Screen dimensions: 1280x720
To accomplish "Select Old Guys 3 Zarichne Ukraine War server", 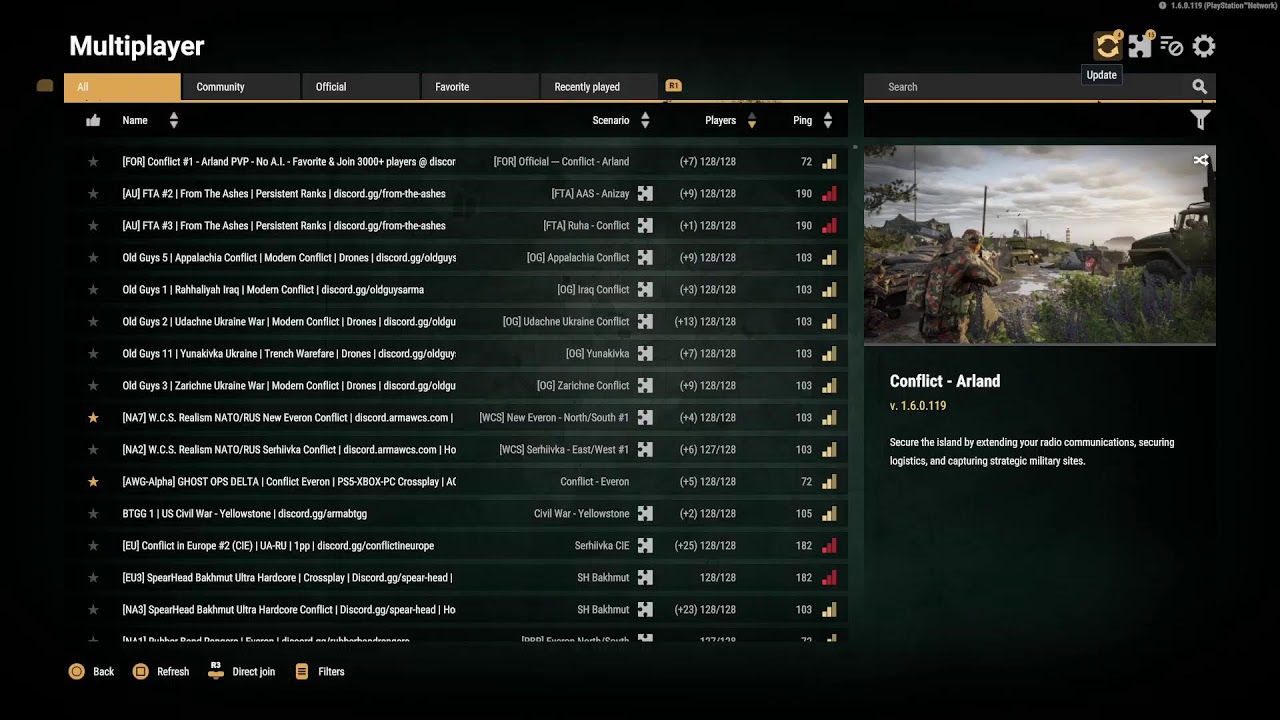I will pyautogui.click(x=456, y=386).
